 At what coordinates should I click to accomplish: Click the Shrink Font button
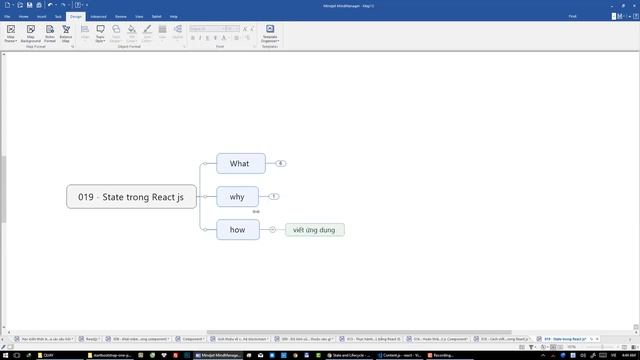point(252,29)
